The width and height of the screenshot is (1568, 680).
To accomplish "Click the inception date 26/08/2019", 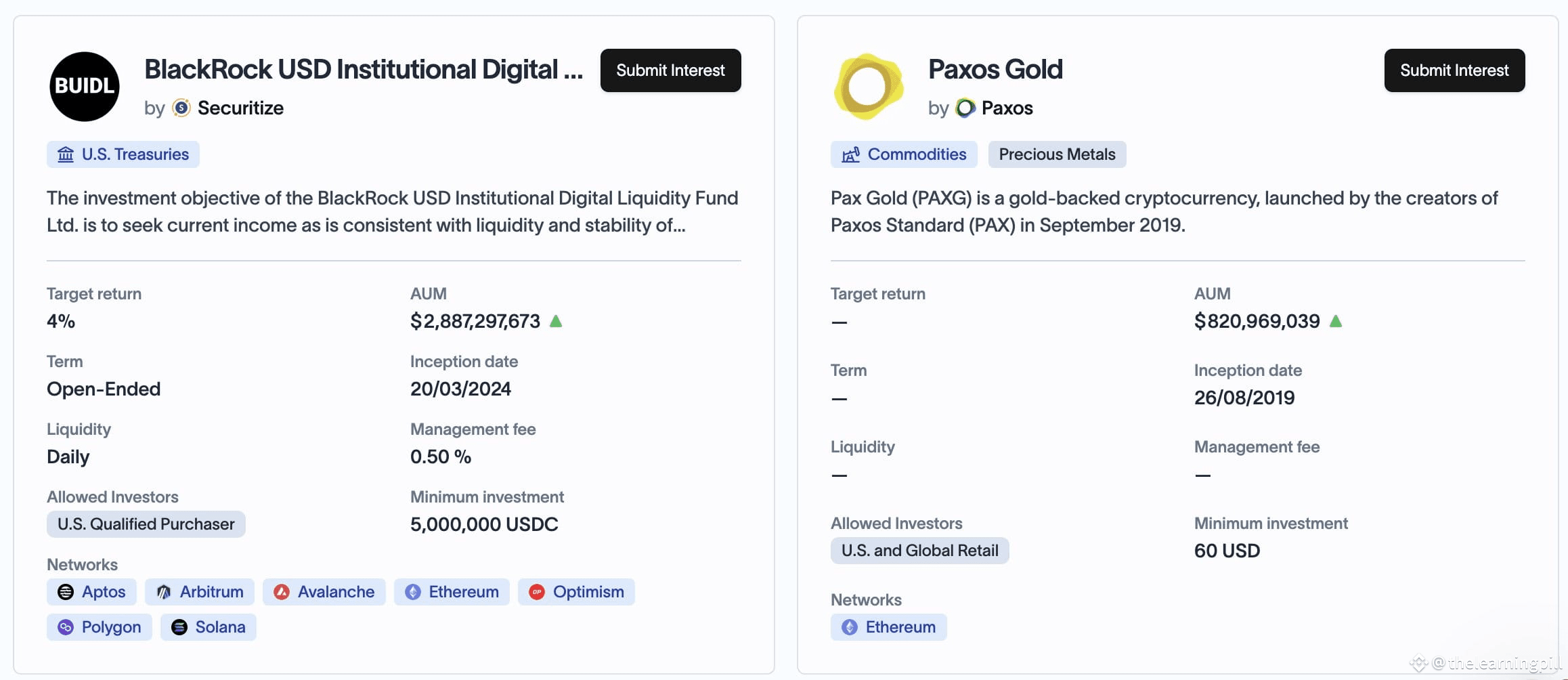I will click(1244, 398).
